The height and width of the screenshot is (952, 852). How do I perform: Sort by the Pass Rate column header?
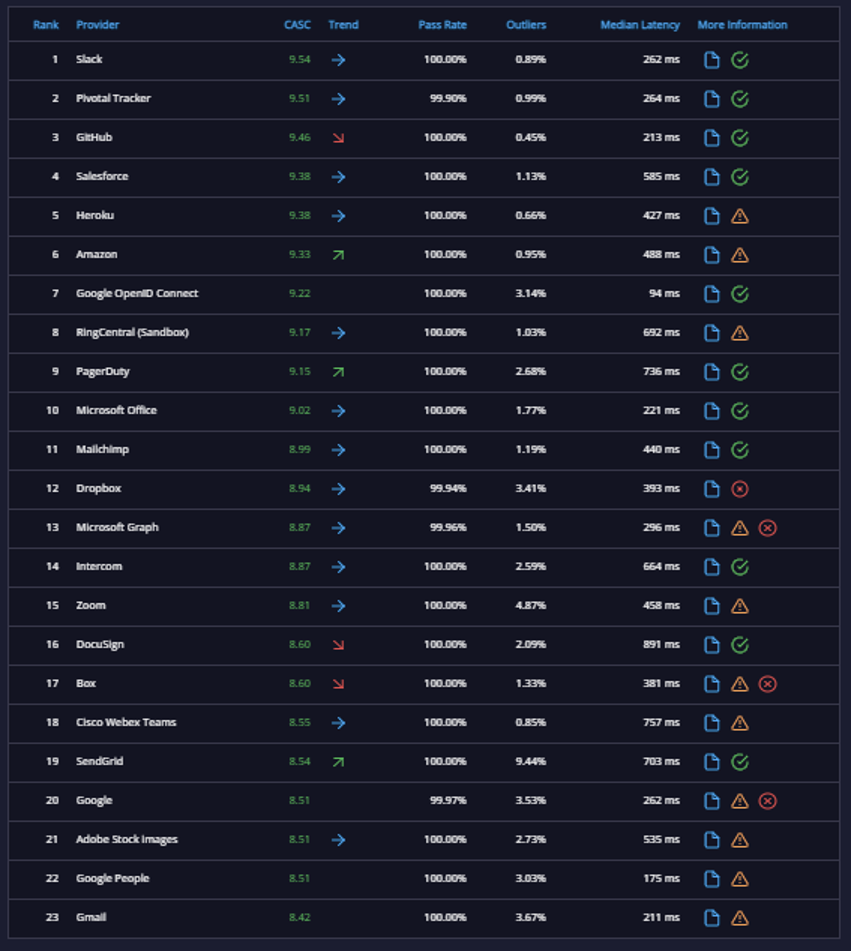pos(442,25)
